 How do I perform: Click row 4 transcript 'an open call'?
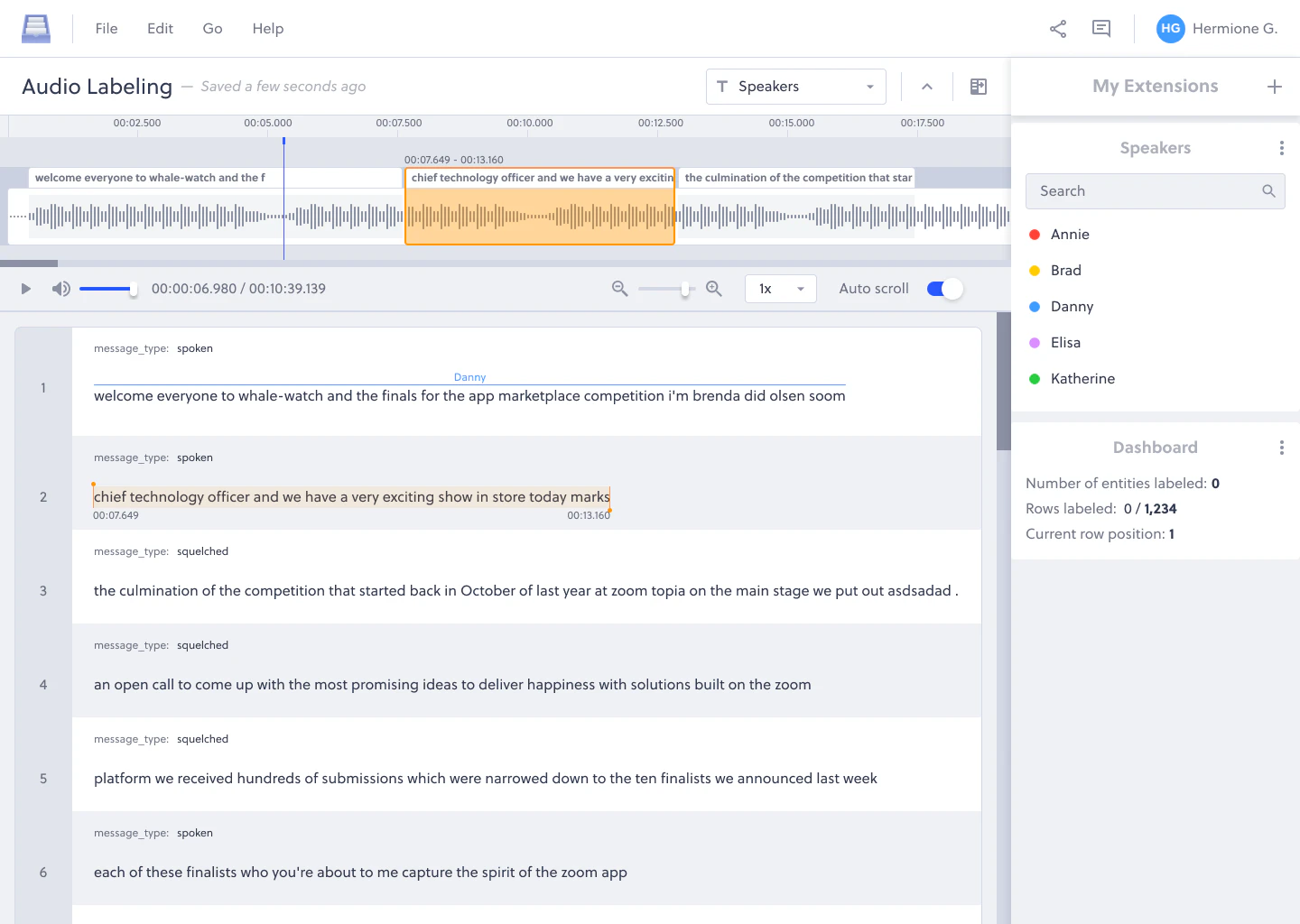(x=452, y=685)
